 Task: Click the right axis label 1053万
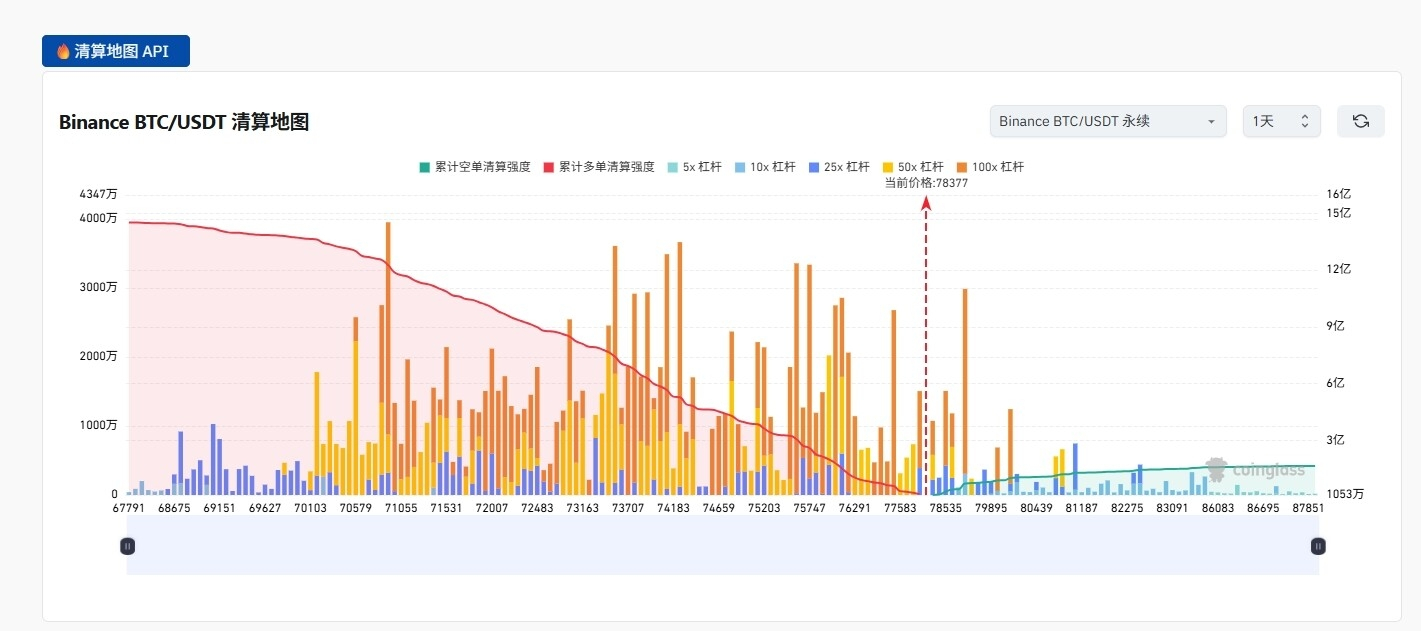pyautogui.click(x=1345, y=494)
